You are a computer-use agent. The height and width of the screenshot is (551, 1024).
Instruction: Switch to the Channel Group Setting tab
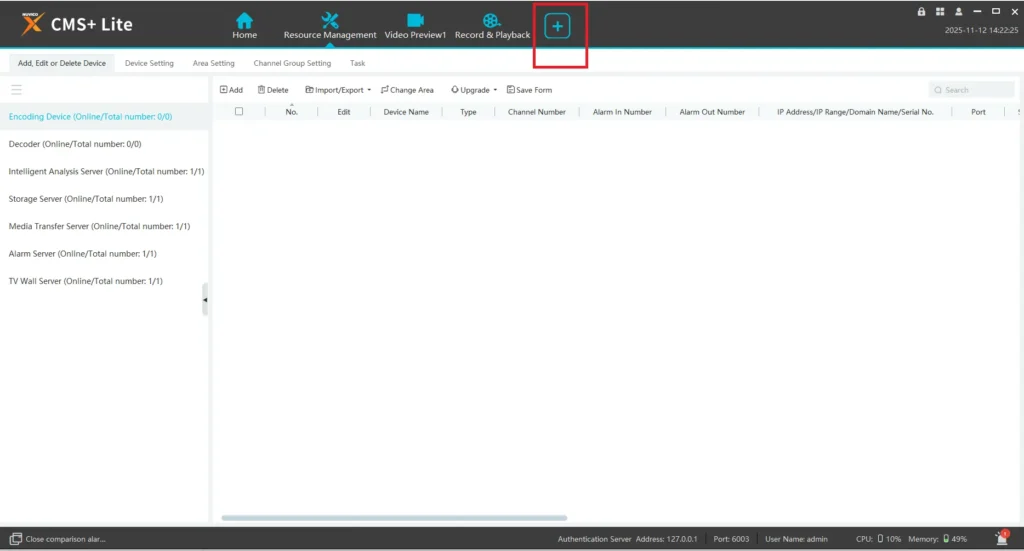pyautogui.click(x=292, y=63)
